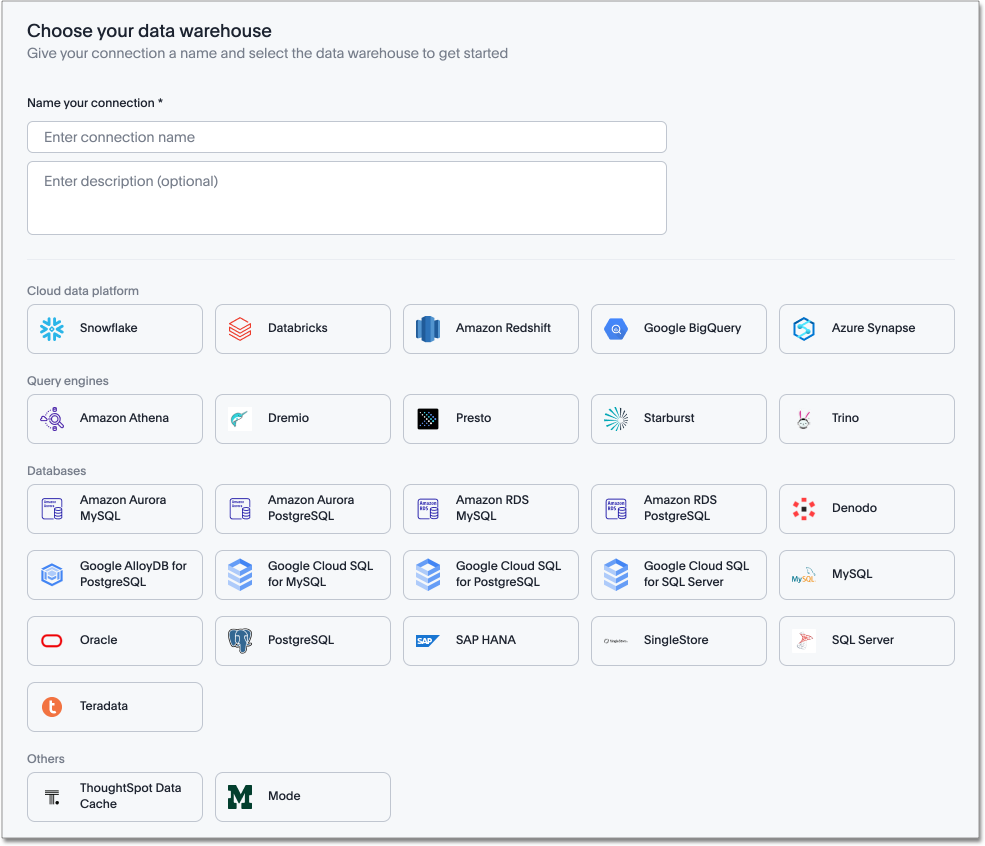This screenshot has height=846, width=985.
Task: Select the Amazon RDS MySQL tile
Action: tap(491, 509)
